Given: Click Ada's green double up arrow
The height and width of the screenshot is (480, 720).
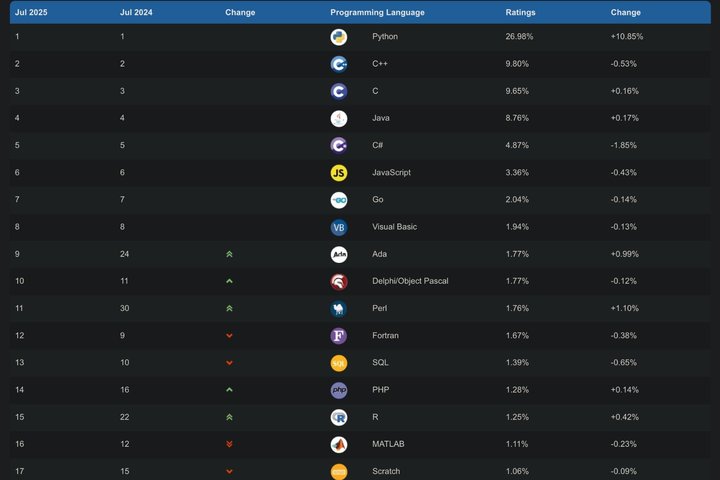Looking at the screenshot, I should [x=229, y=254].
